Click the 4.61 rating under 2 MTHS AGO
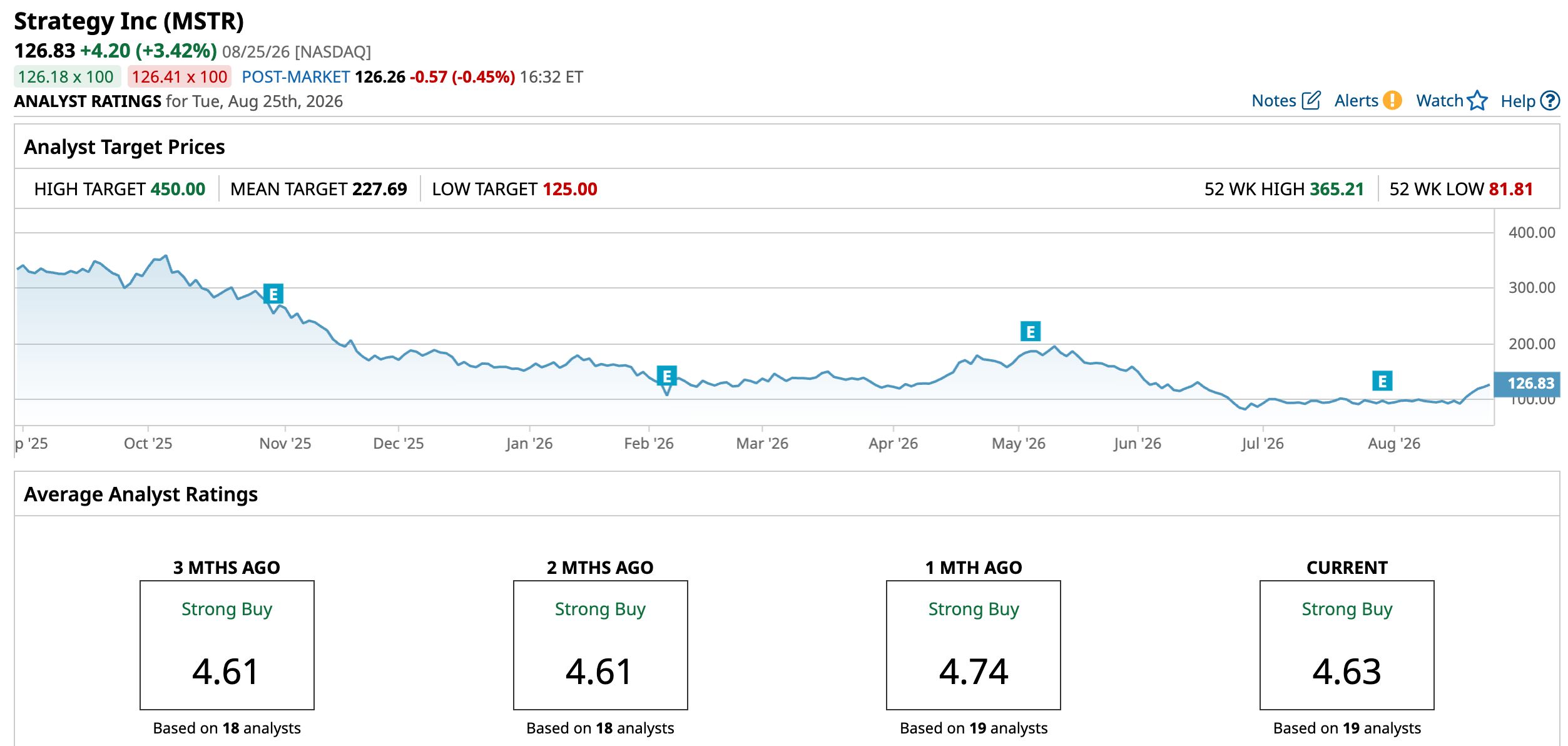This screenshot has width=1568, height=746. tap(599, 672)
